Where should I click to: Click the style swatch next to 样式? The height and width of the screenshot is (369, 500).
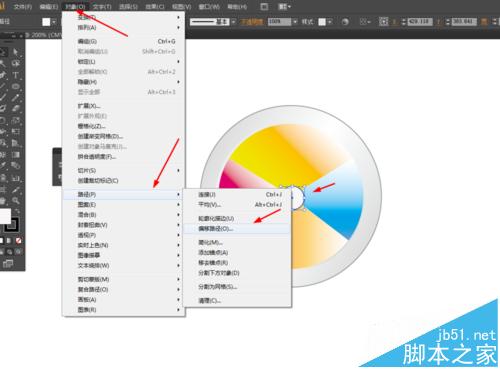tap(322, 22)
